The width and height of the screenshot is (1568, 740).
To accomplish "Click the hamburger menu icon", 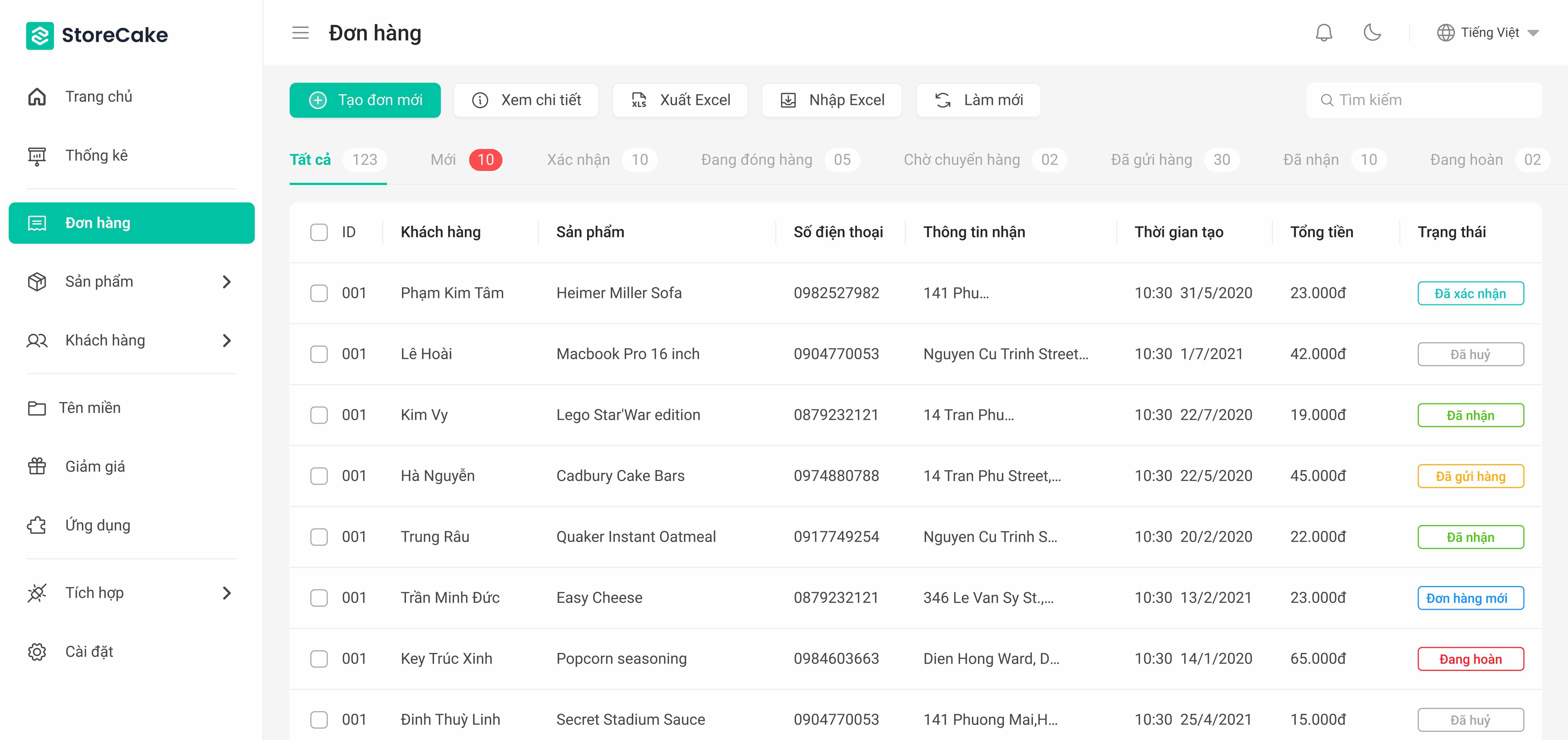I will [300, 33].
